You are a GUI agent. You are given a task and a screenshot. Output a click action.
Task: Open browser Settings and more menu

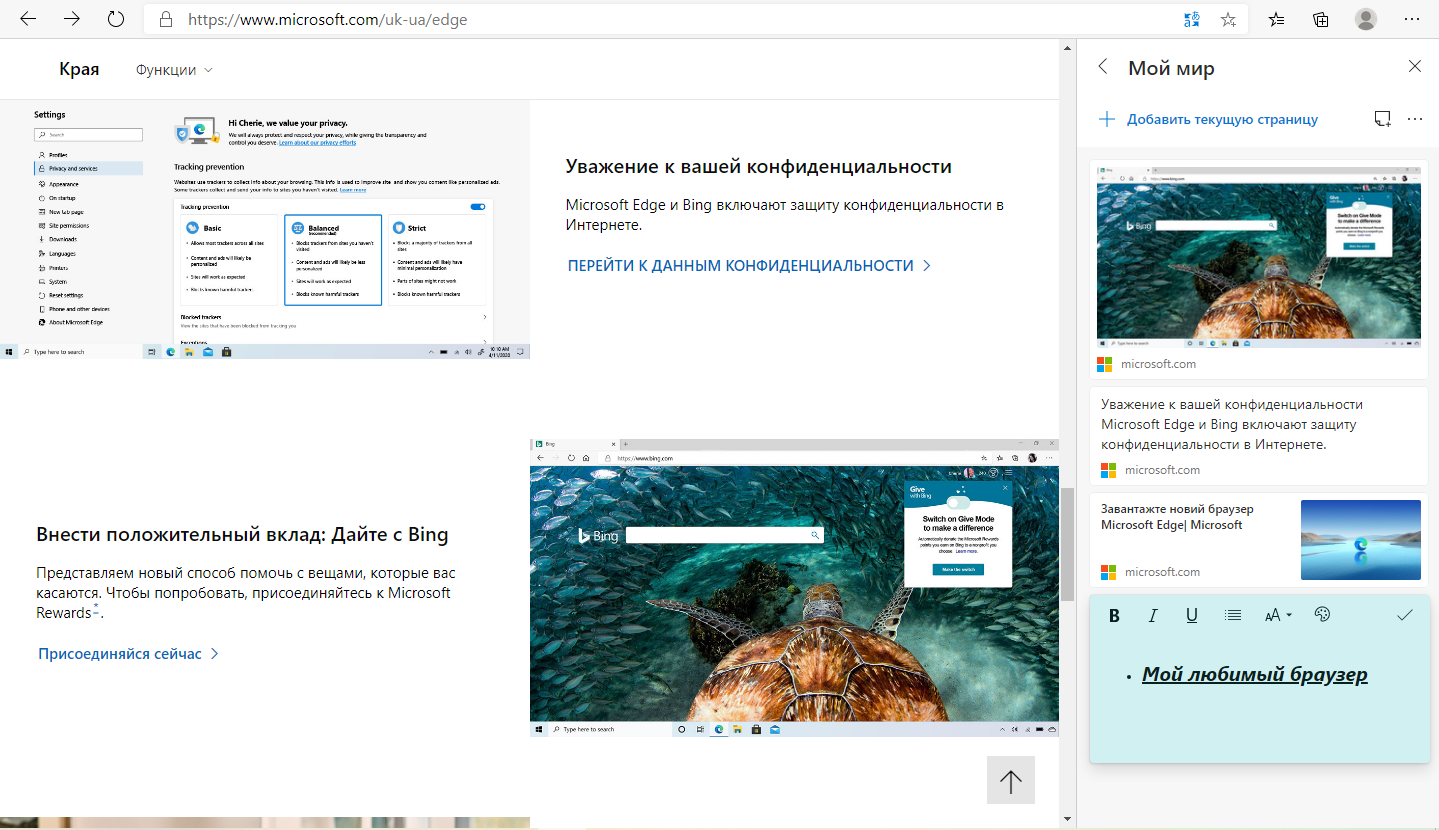pyautogui.click(x=1413, y=19)
